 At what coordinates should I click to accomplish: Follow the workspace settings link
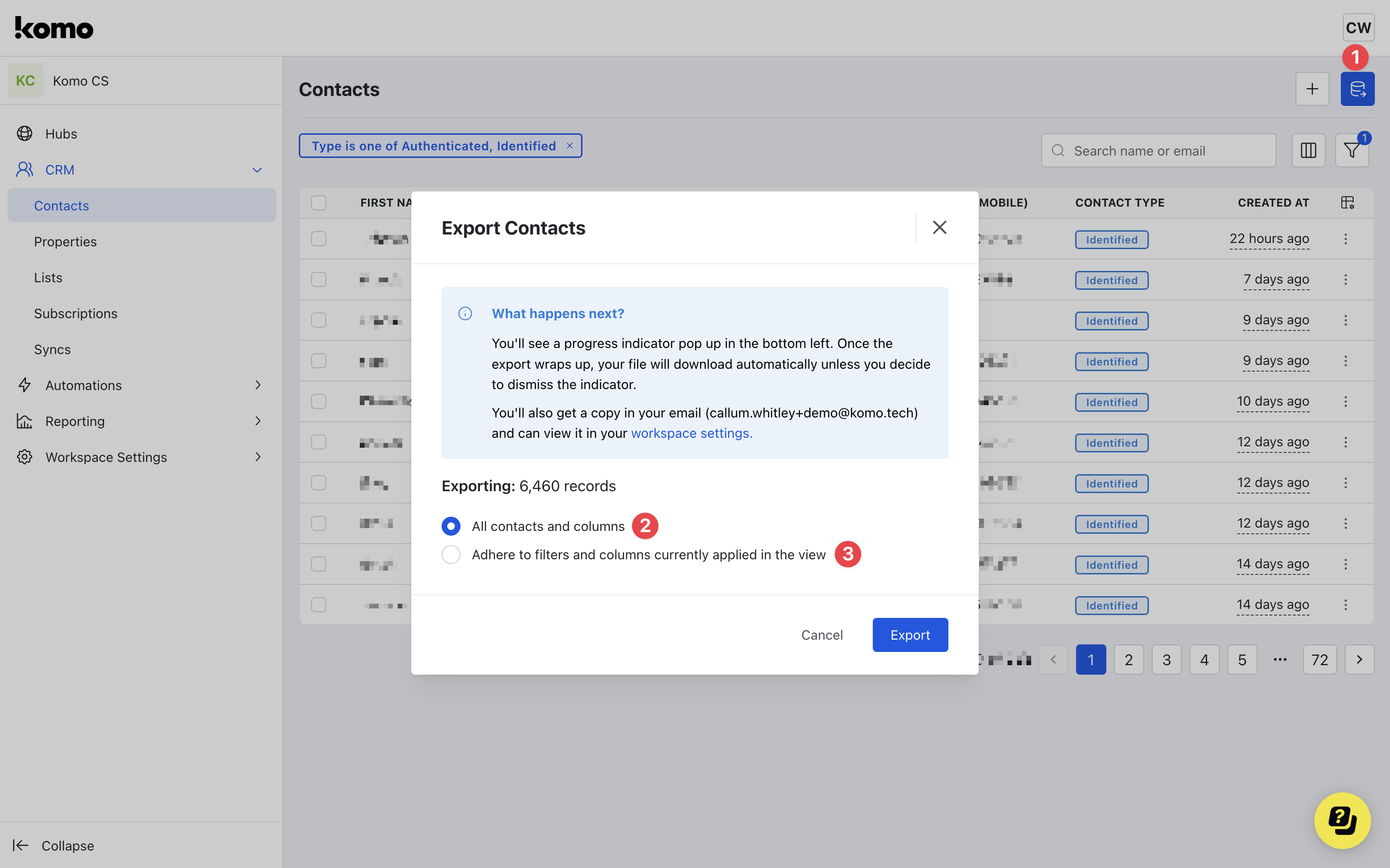691,434
